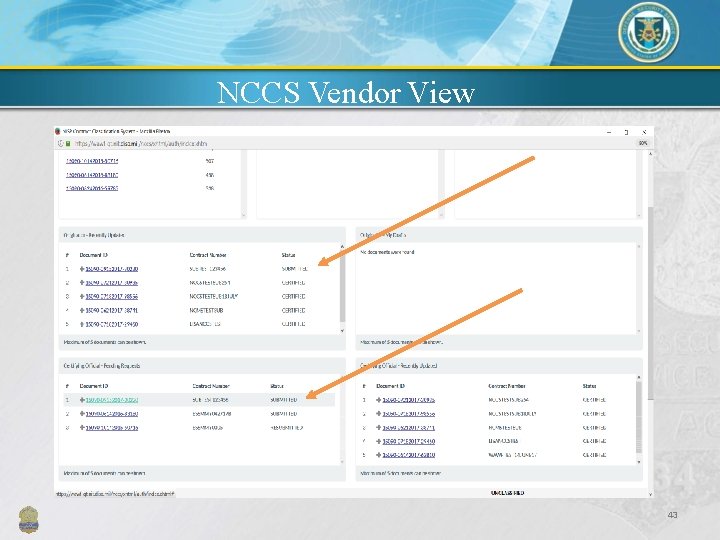720x540 pixels.
Task: Click the UNCLASSIFIED banner at page bottom
Action: [x=507, y=493]
